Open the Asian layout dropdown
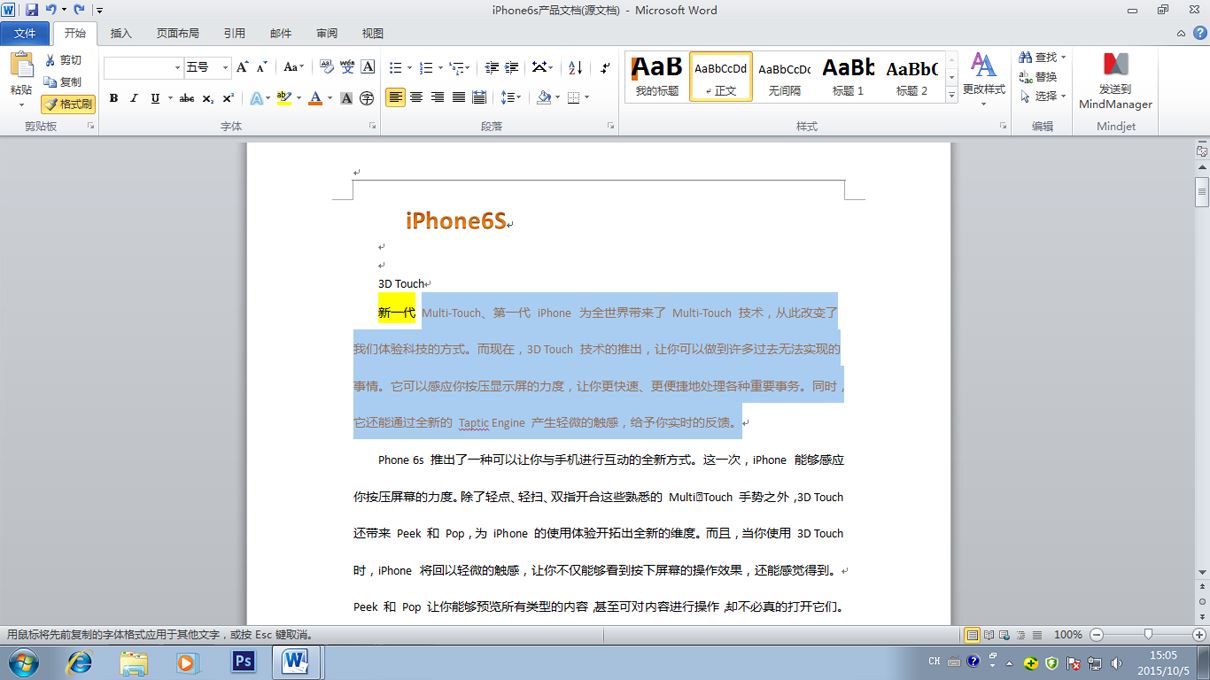Viewport: 1210px width, 680px height. 542,67
